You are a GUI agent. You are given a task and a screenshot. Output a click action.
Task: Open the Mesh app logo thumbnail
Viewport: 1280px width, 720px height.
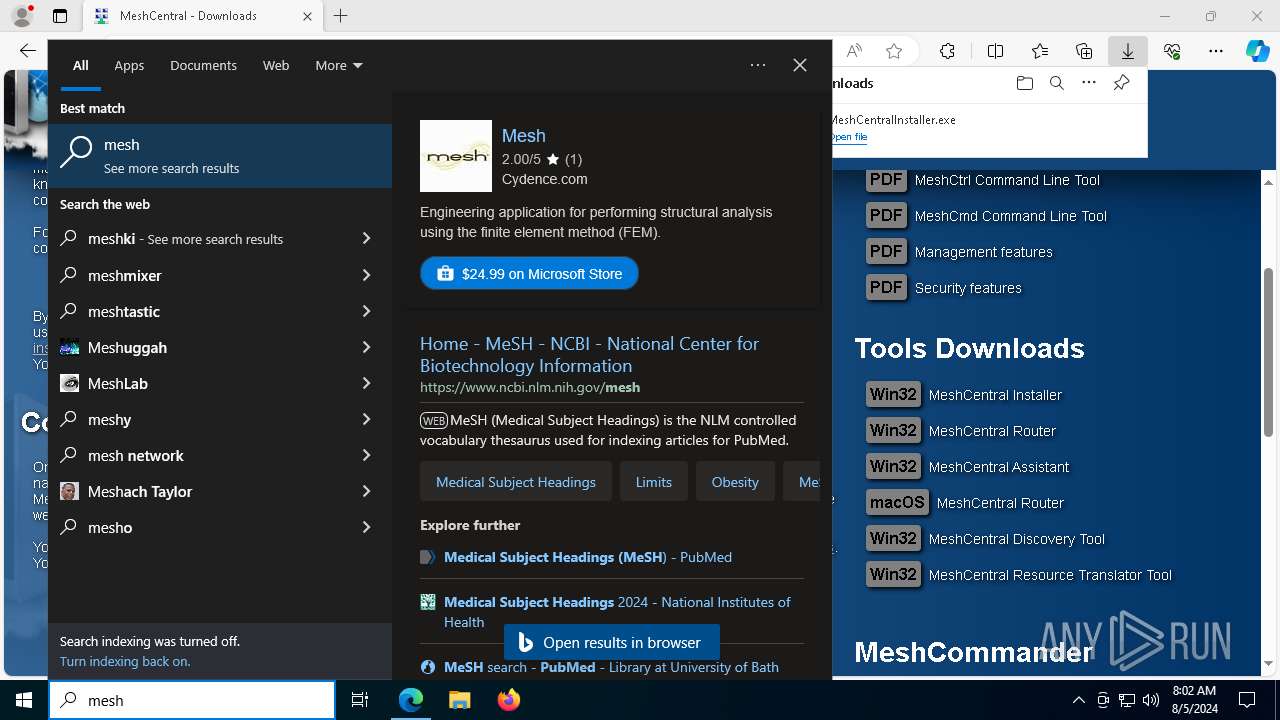pos(456,156)
